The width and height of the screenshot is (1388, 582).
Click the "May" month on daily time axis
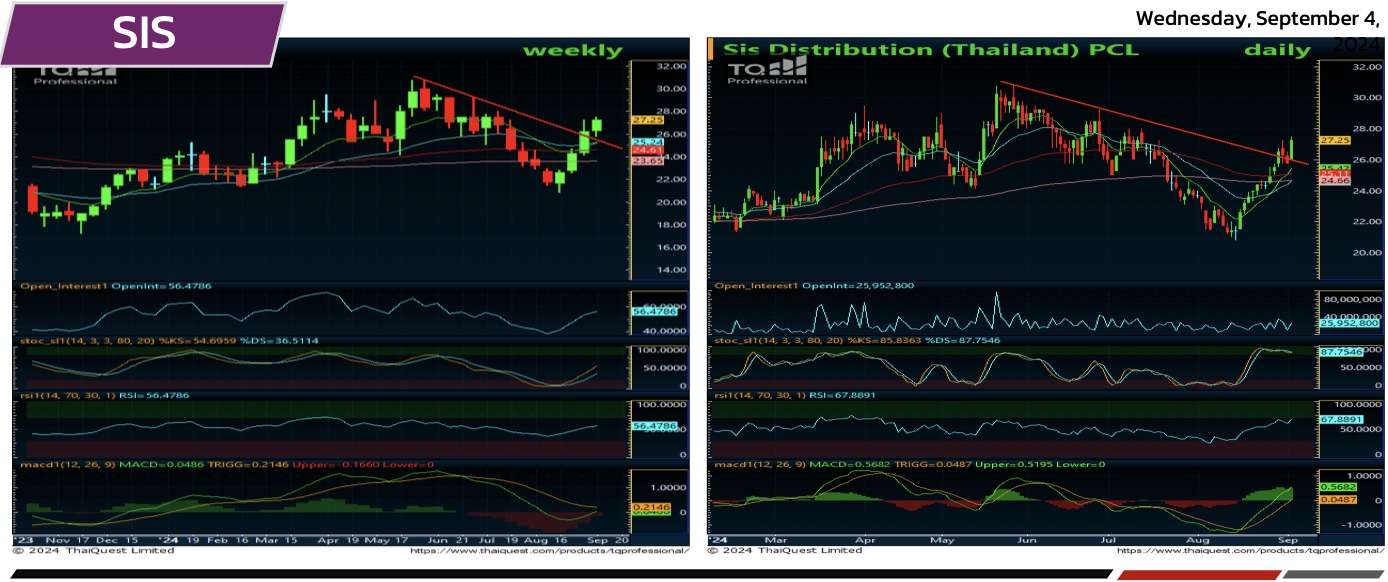coord(943,540)
